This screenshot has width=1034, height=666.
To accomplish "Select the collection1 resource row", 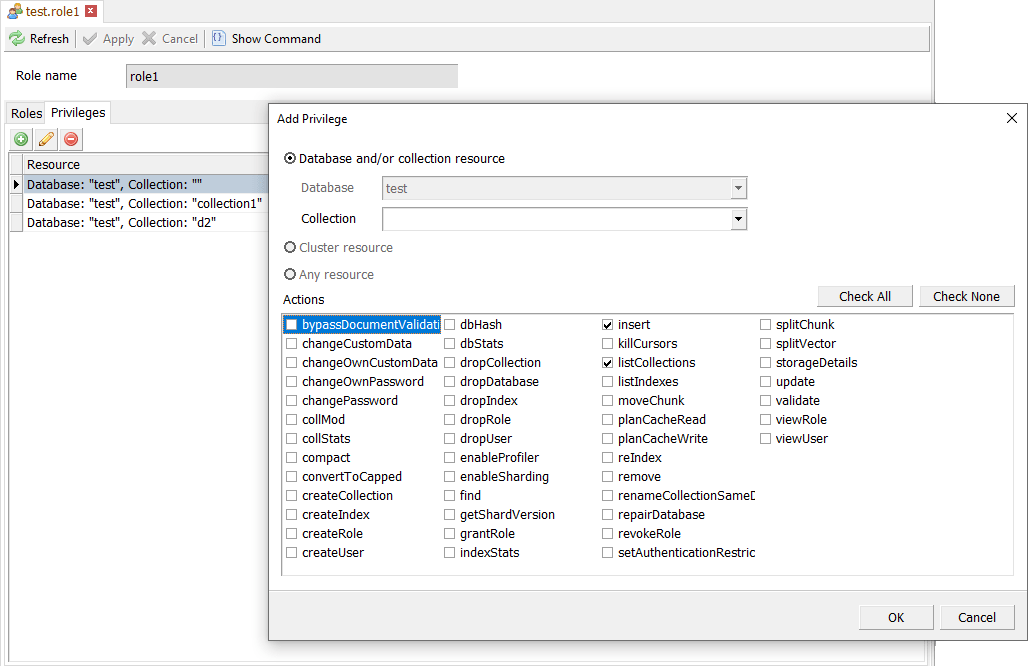I will (x=144, y=203).
